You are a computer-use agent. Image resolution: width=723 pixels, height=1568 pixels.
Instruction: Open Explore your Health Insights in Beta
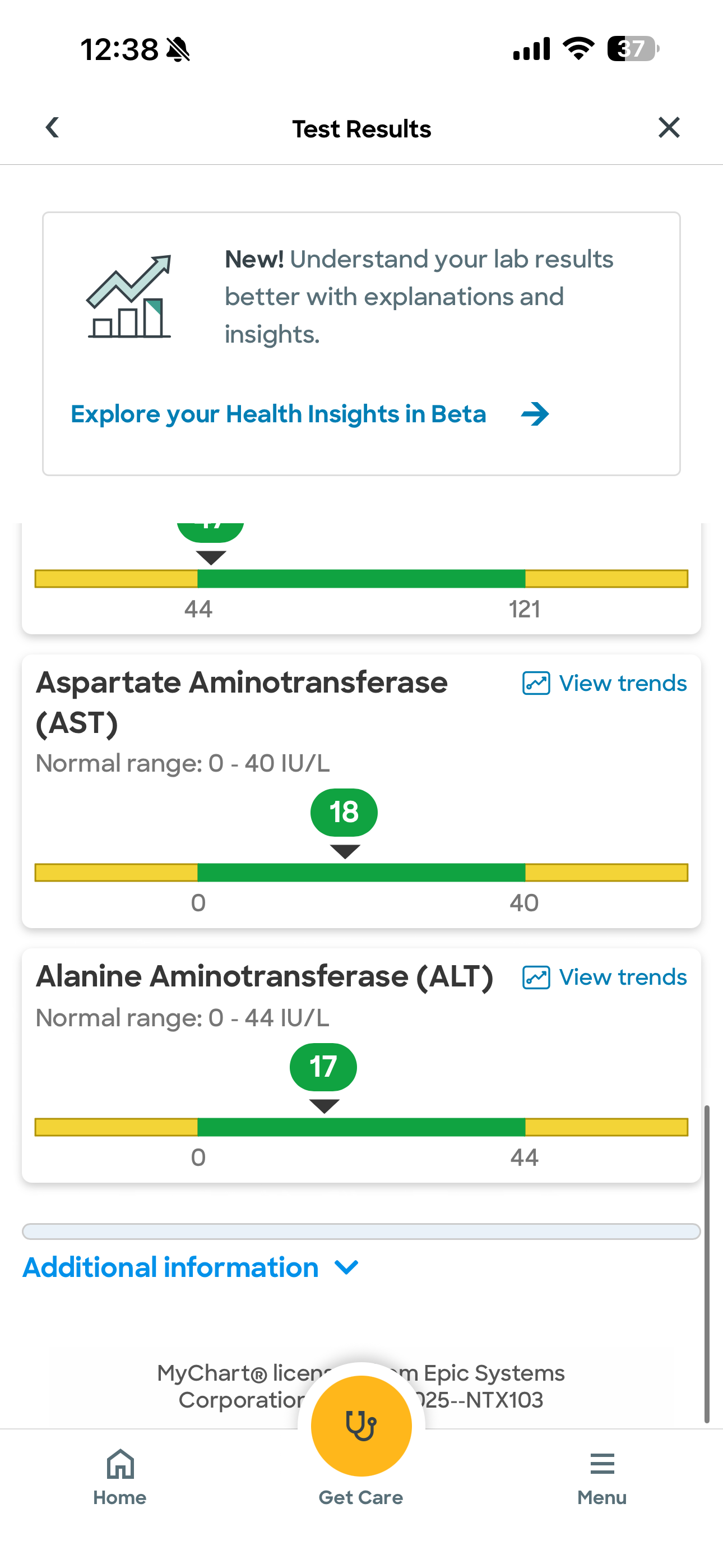tap(278, 414)
